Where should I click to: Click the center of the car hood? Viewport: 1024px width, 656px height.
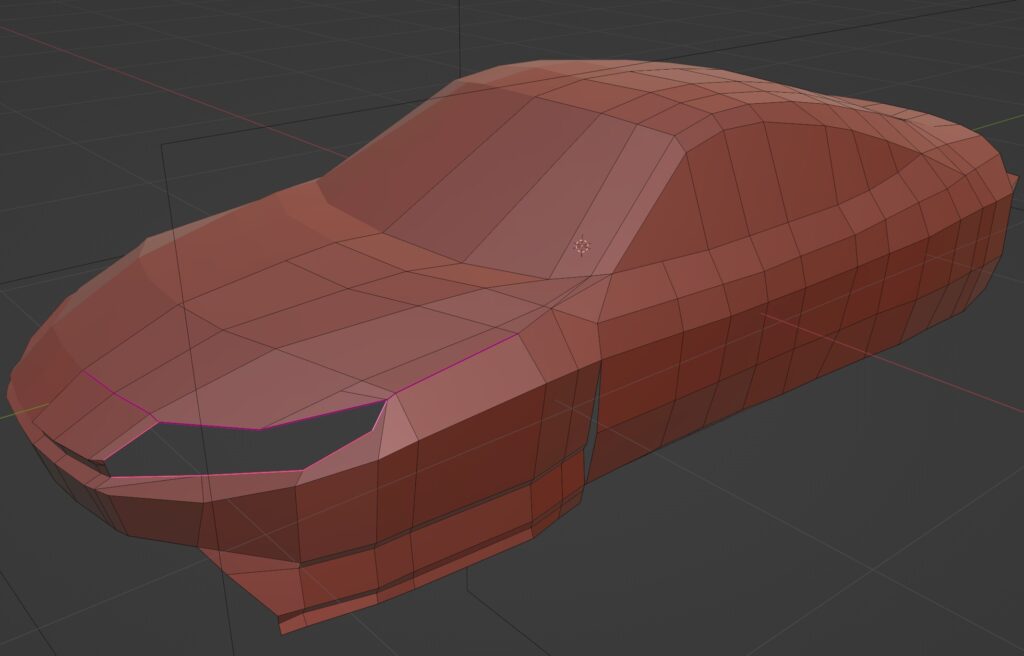coord(300,320)
